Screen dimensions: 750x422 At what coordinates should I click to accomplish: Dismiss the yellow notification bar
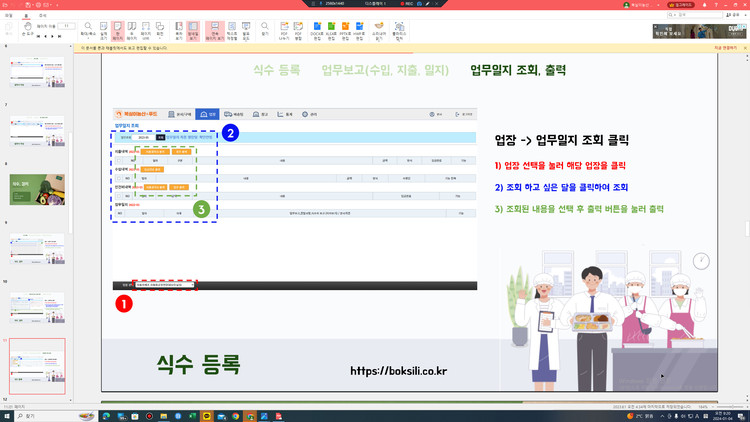(x=745, y=48)
